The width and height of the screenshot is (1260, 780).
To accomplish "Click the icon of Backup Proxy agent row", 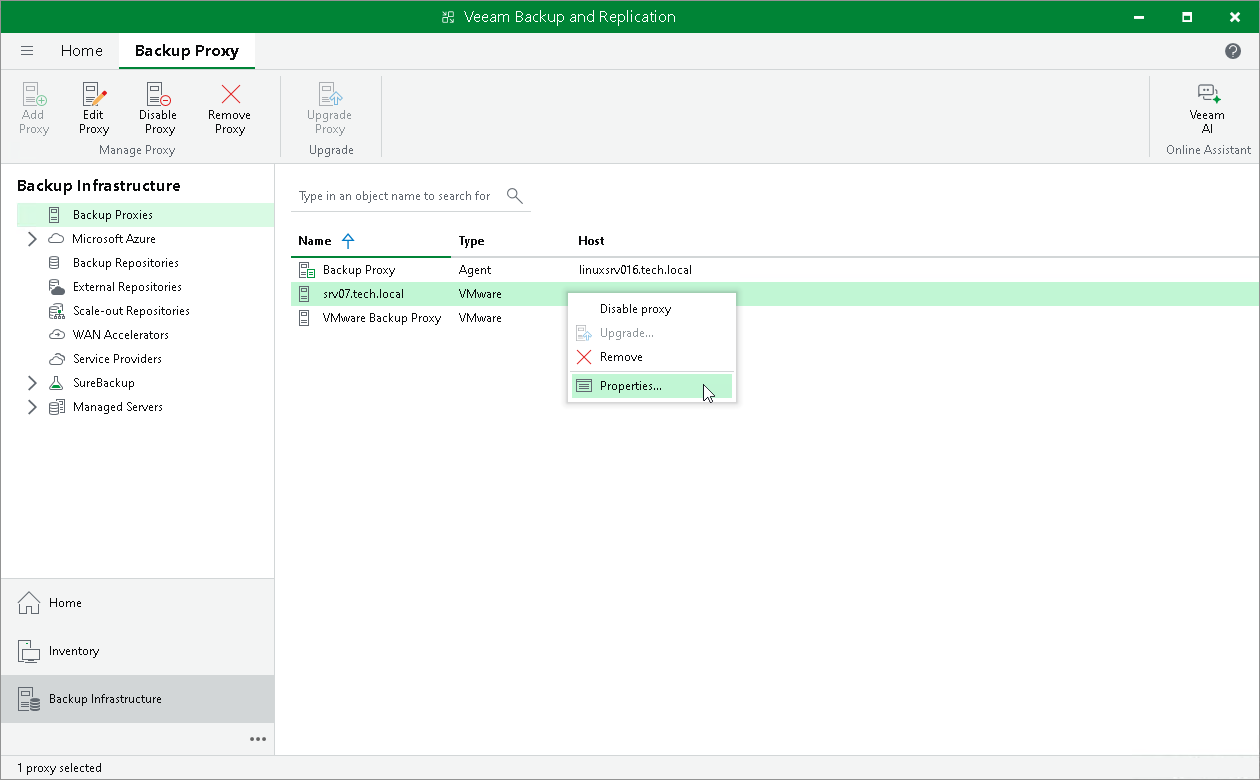I will (307, 270).
